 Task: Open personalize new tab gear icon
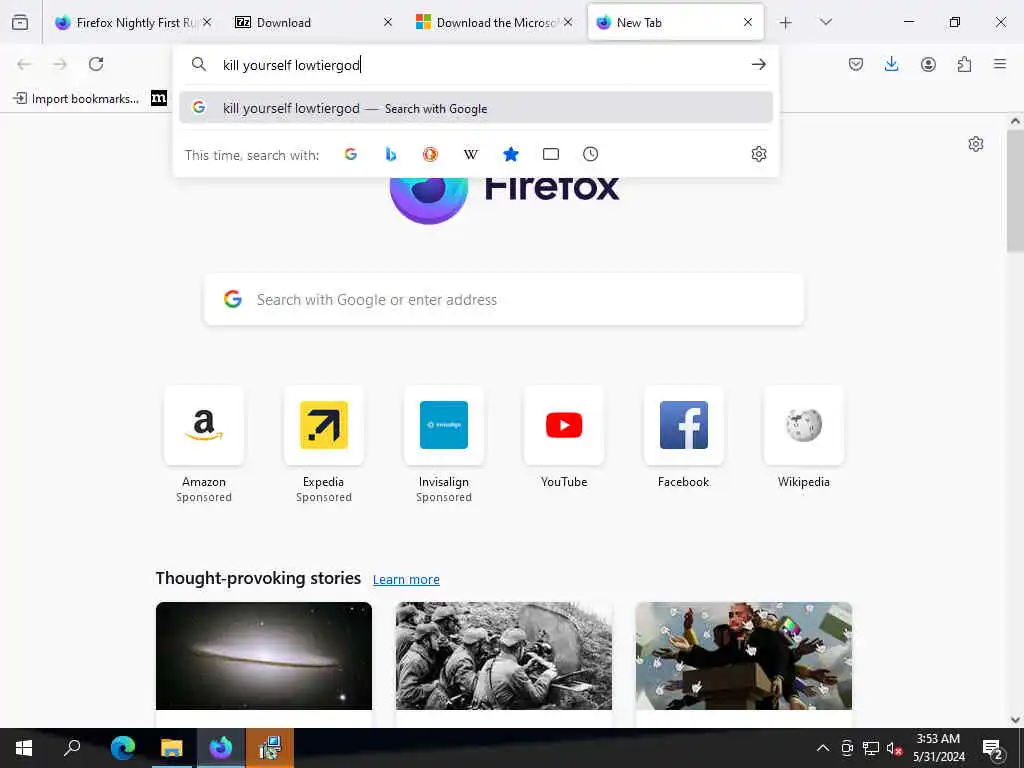[x=976, y=144]
